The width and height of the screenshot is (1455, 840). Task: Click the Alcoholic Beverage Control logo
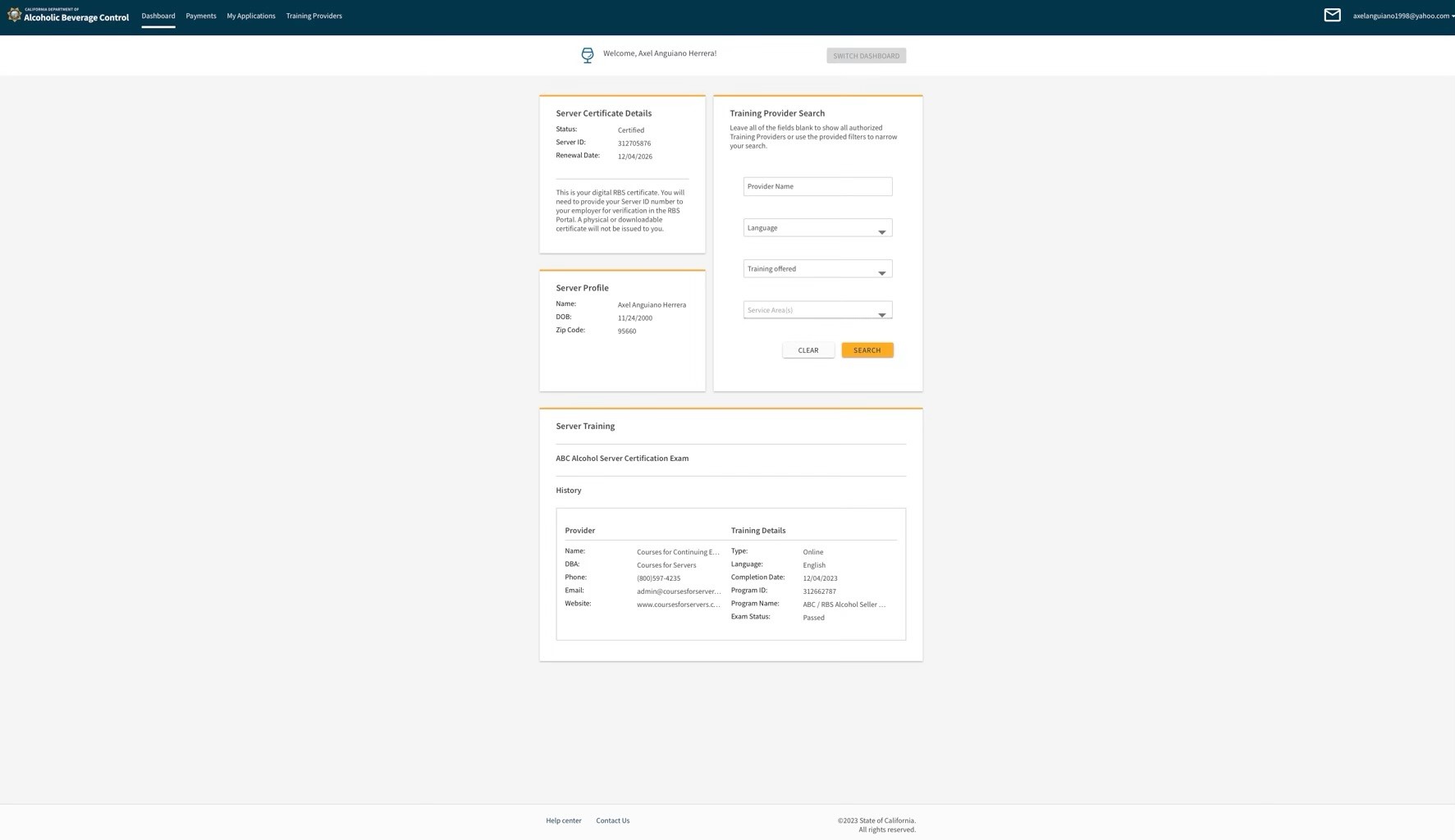click(x=68, y=16)
